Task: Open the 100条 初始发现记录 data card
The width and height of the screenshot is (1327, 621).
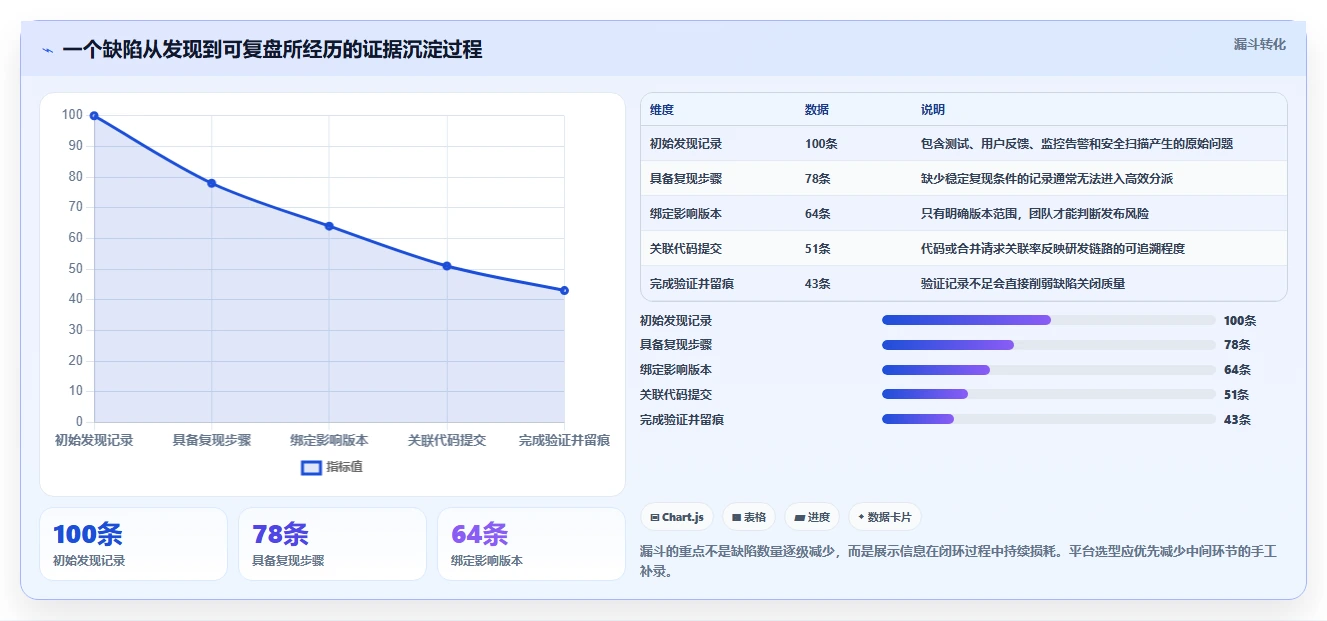Action: [x=133, y=544]
